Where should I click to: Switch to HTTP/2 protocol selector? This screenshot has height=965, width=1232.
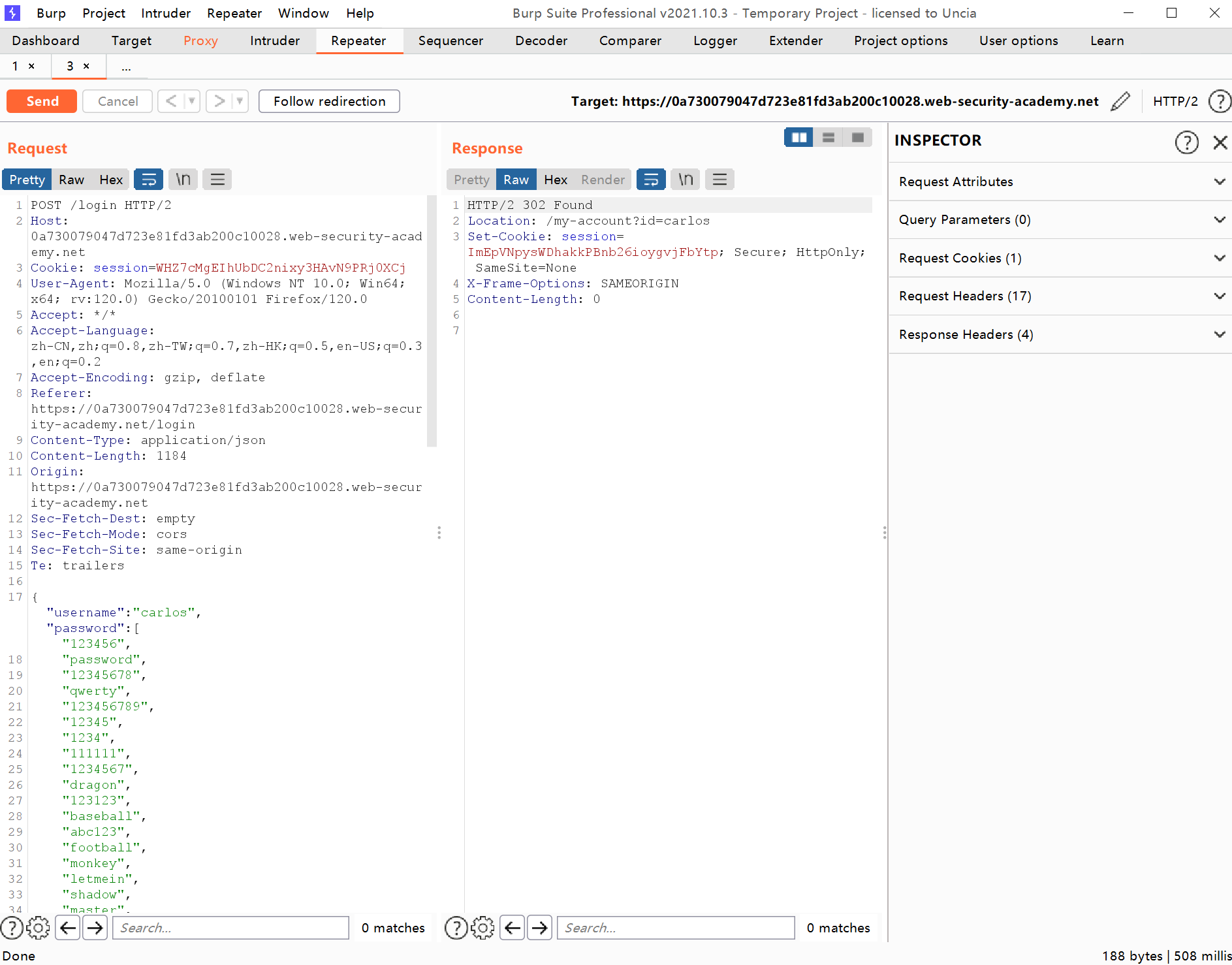coord(1175,101)
